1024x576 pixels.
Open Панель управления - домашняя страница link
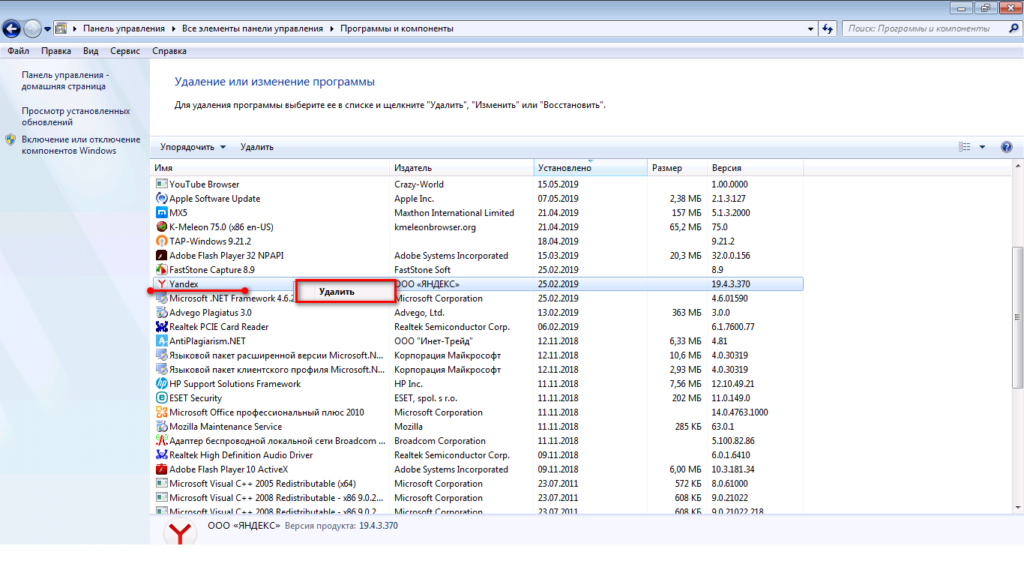pyautogui.click(x=65, y=80)
